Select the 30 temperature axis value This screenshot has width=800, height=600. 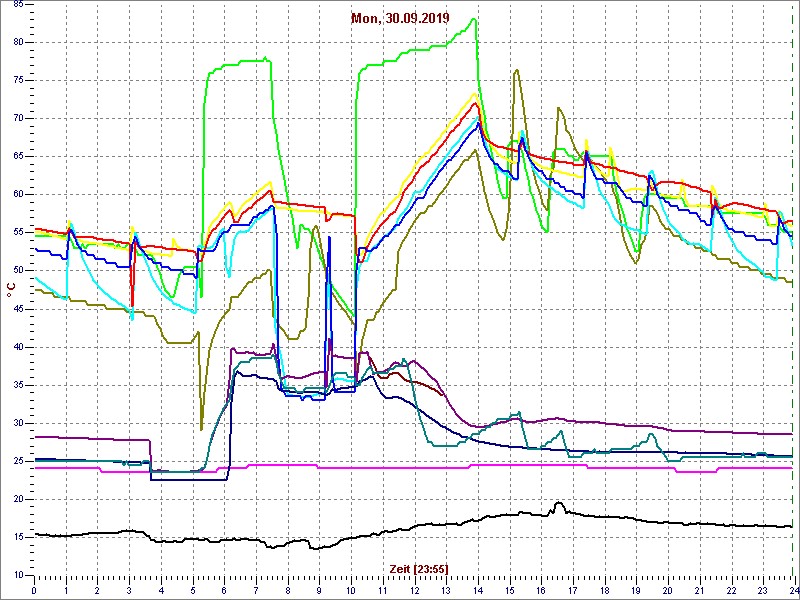(17, 423)
